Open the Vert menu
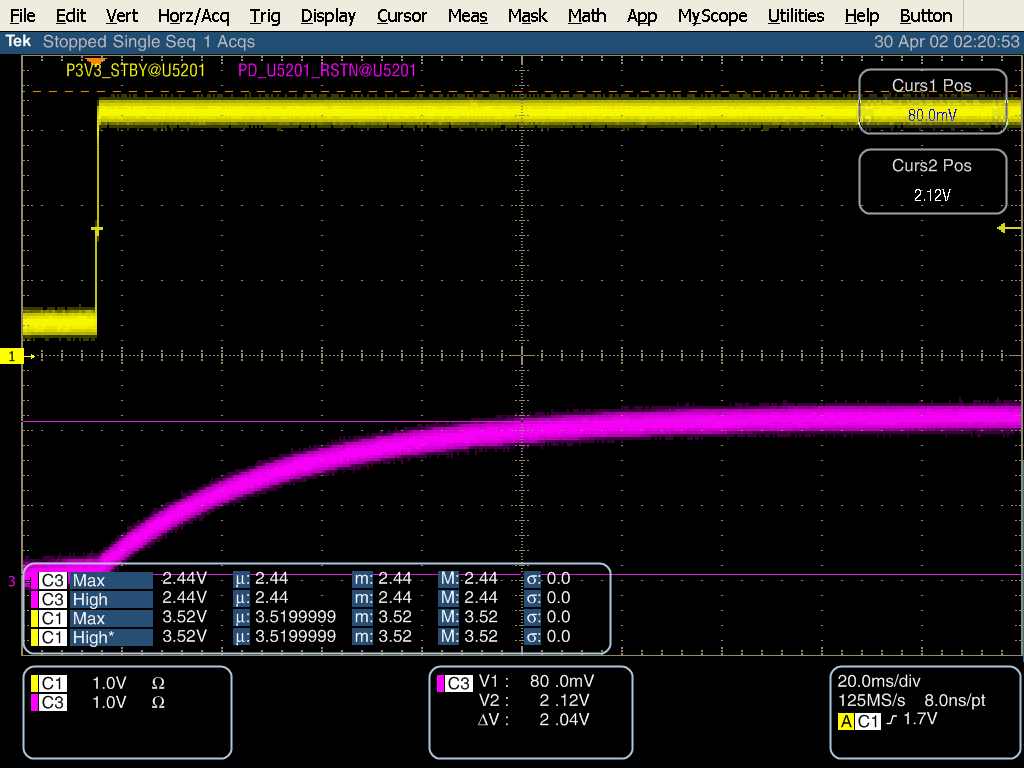This screenshot has height=768, width=1024. (122, 16)
